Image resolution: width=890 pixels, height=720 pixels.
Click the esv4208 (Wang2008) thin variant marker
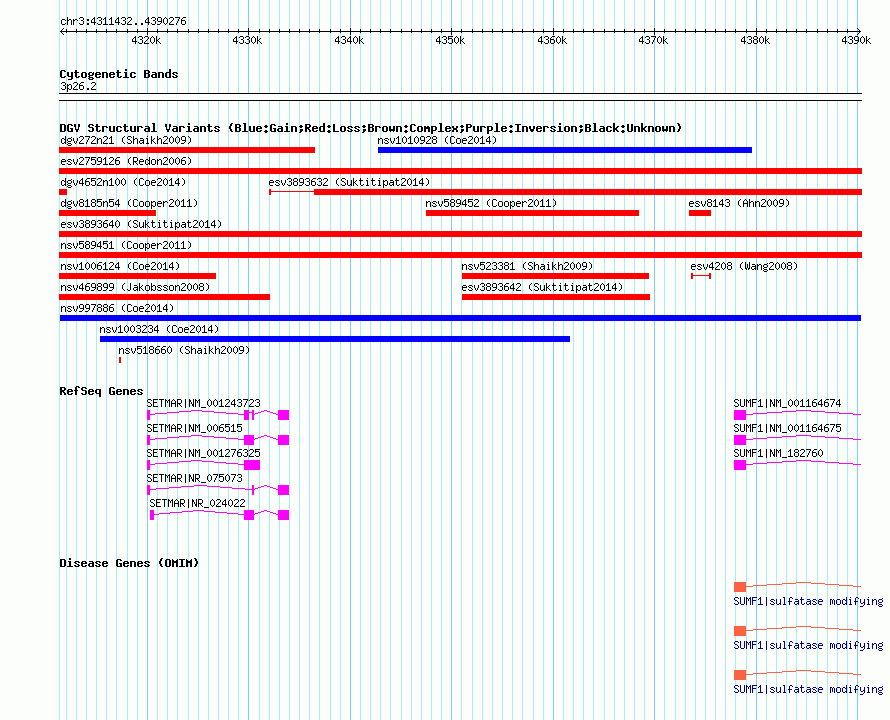tap(701, 276)
